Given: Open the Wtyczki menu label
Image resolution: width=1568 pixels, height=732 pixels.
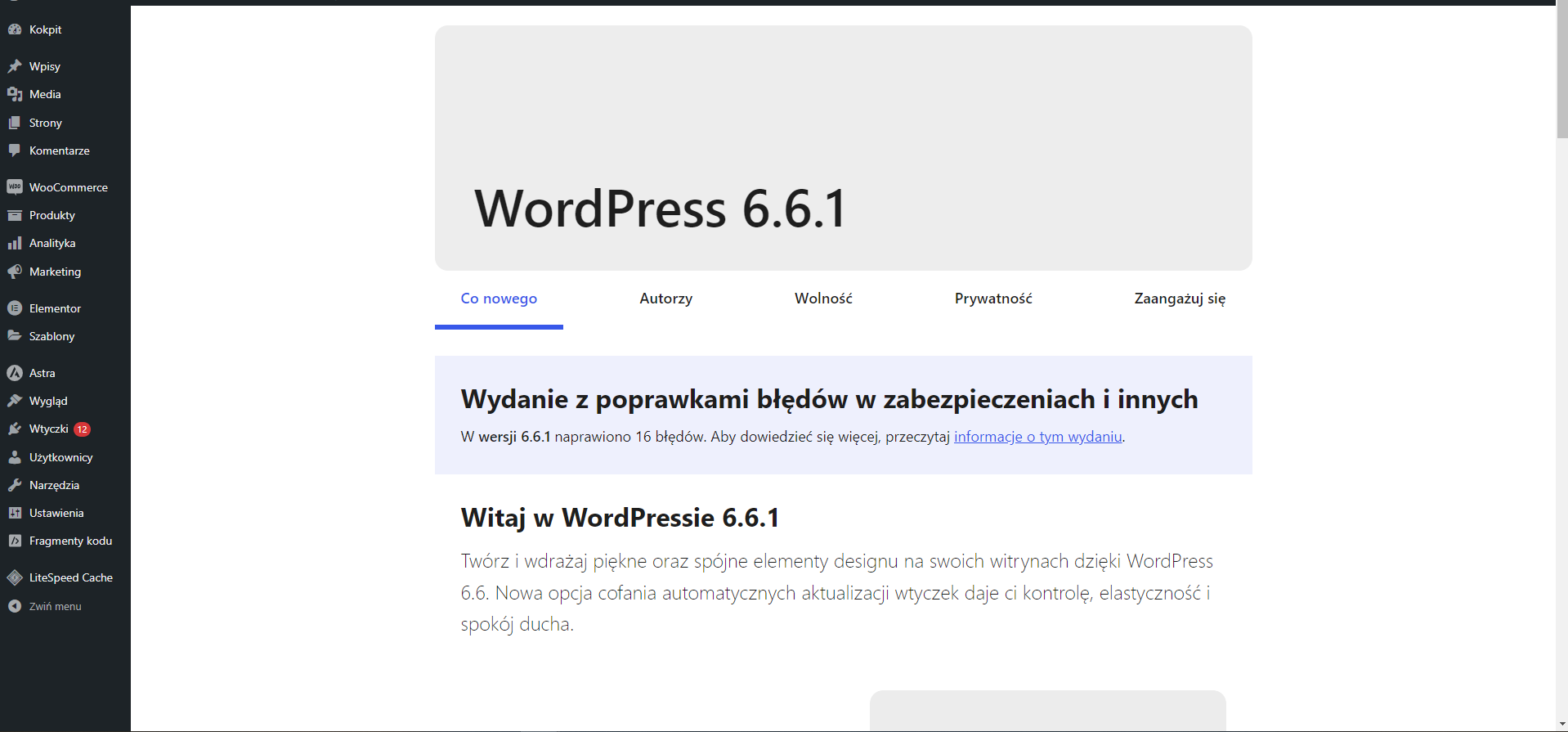Looking at the screenshot, I should click(x=49, y=429).
